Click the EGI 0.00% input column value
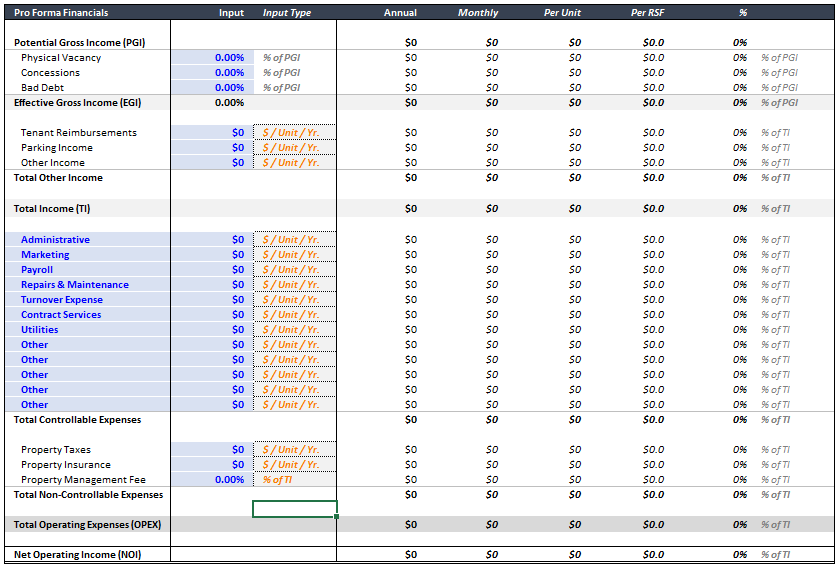Screen dimensions: 840x570 [229, 102]
